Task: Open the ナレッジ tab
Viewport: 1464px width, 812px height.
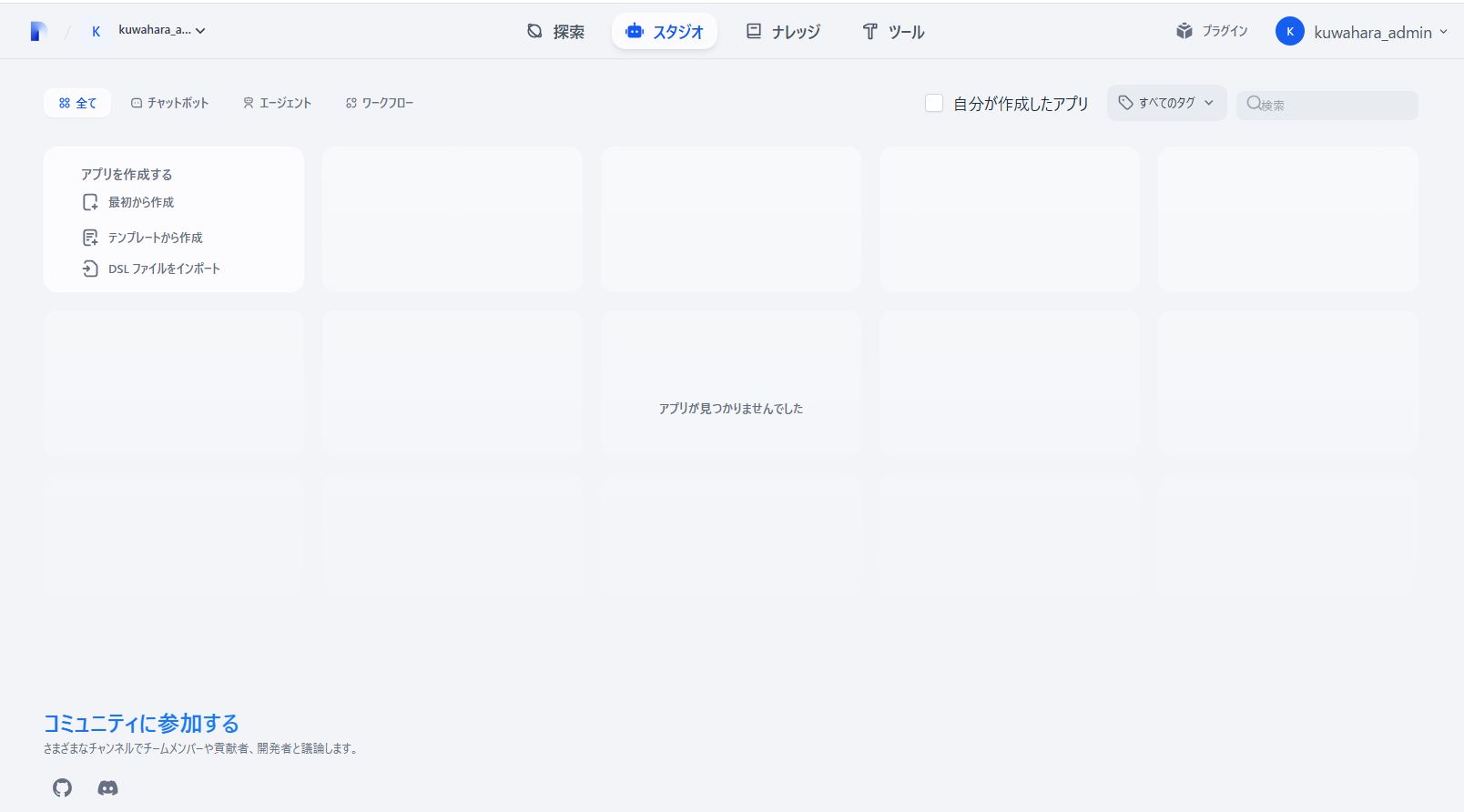Action: click(783, 32)
